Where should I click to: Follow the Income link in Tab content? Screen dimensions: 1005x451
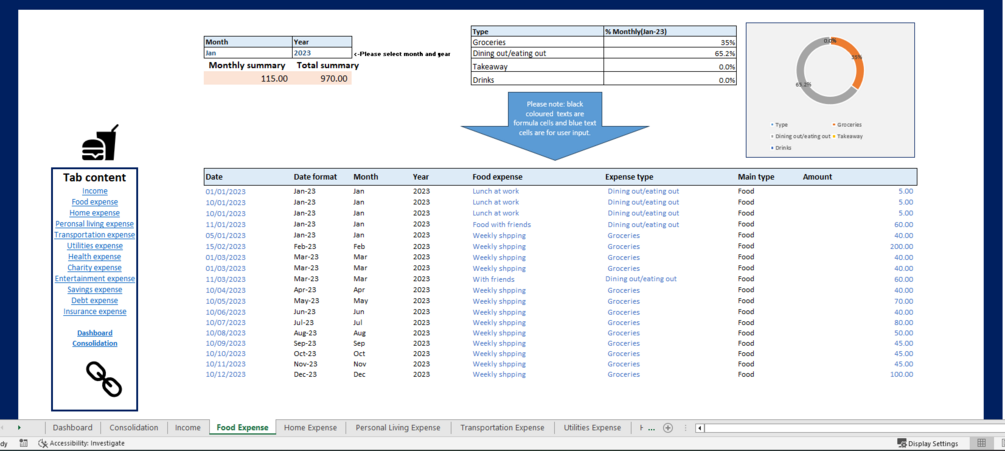[x=95, y=191]
